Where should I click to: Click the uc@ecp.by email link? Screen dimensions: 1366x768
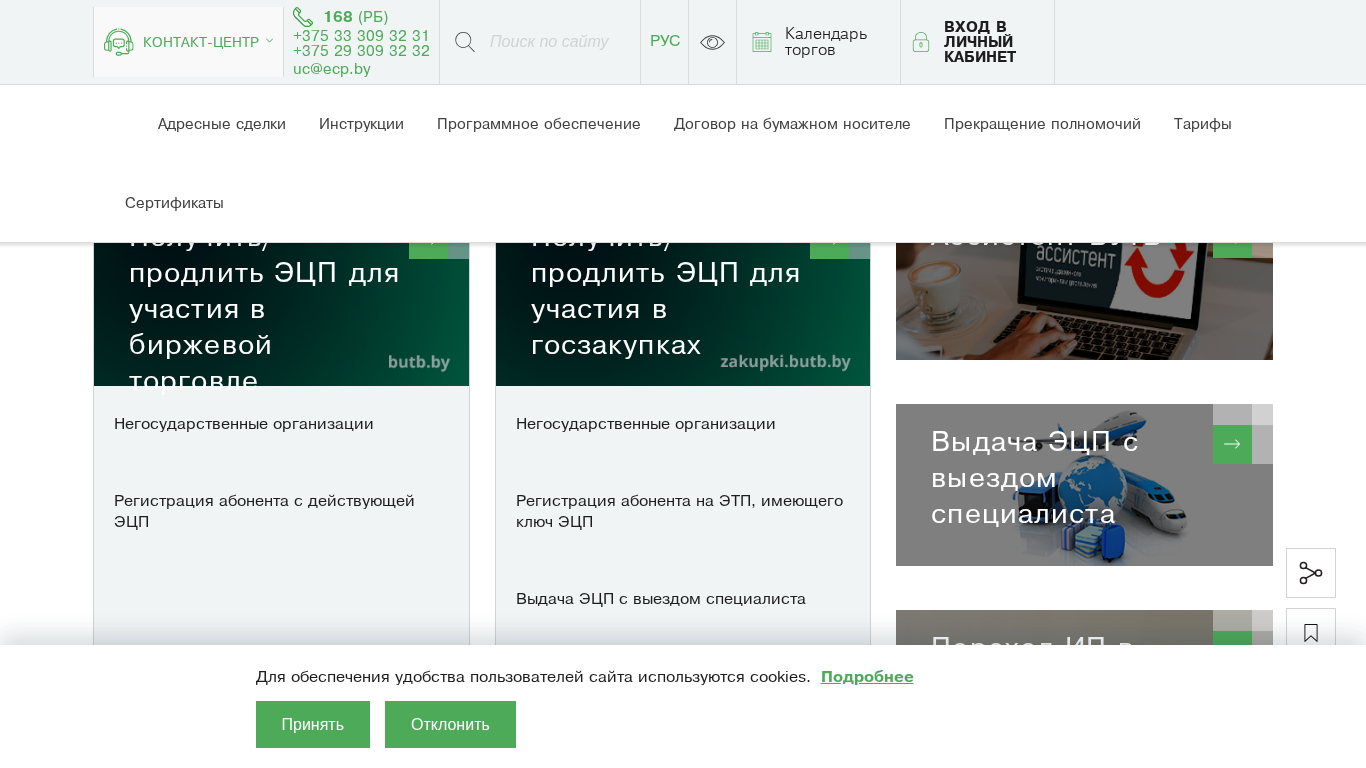pos(332,69)
